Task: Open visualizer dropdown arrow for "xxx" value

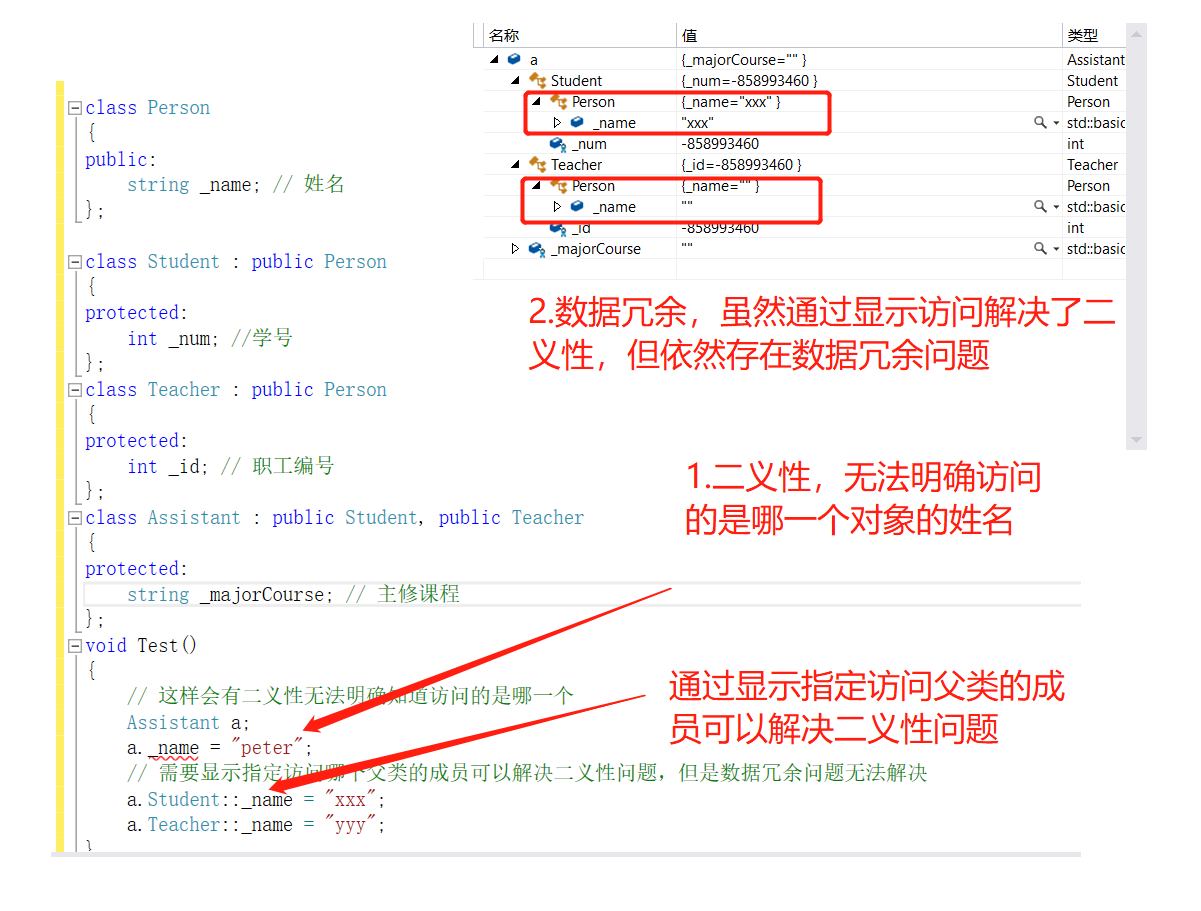Action: coord(1055,123)
